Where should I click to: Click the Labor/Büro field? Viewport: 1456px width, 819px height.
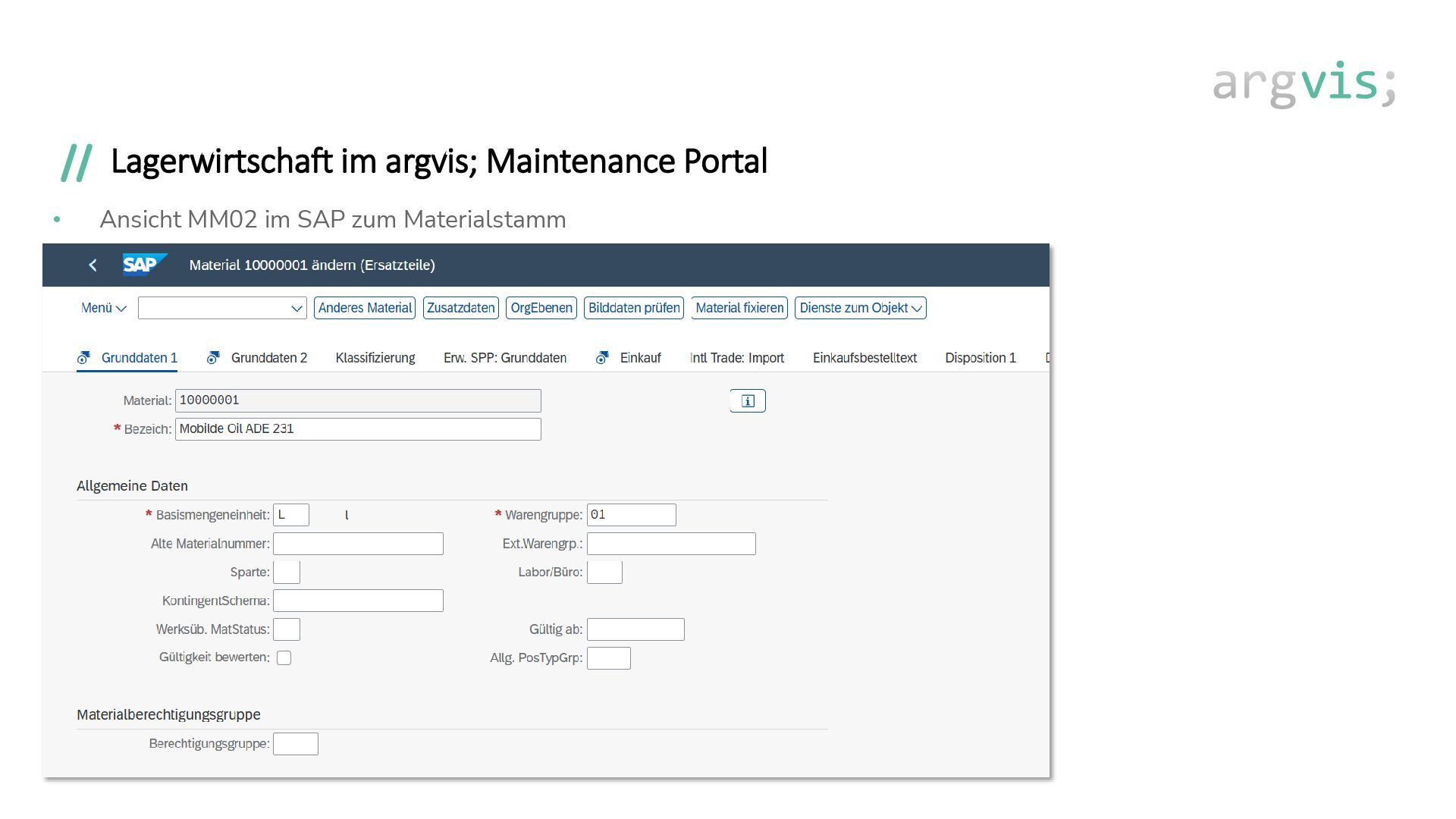[x=604, y=573]
